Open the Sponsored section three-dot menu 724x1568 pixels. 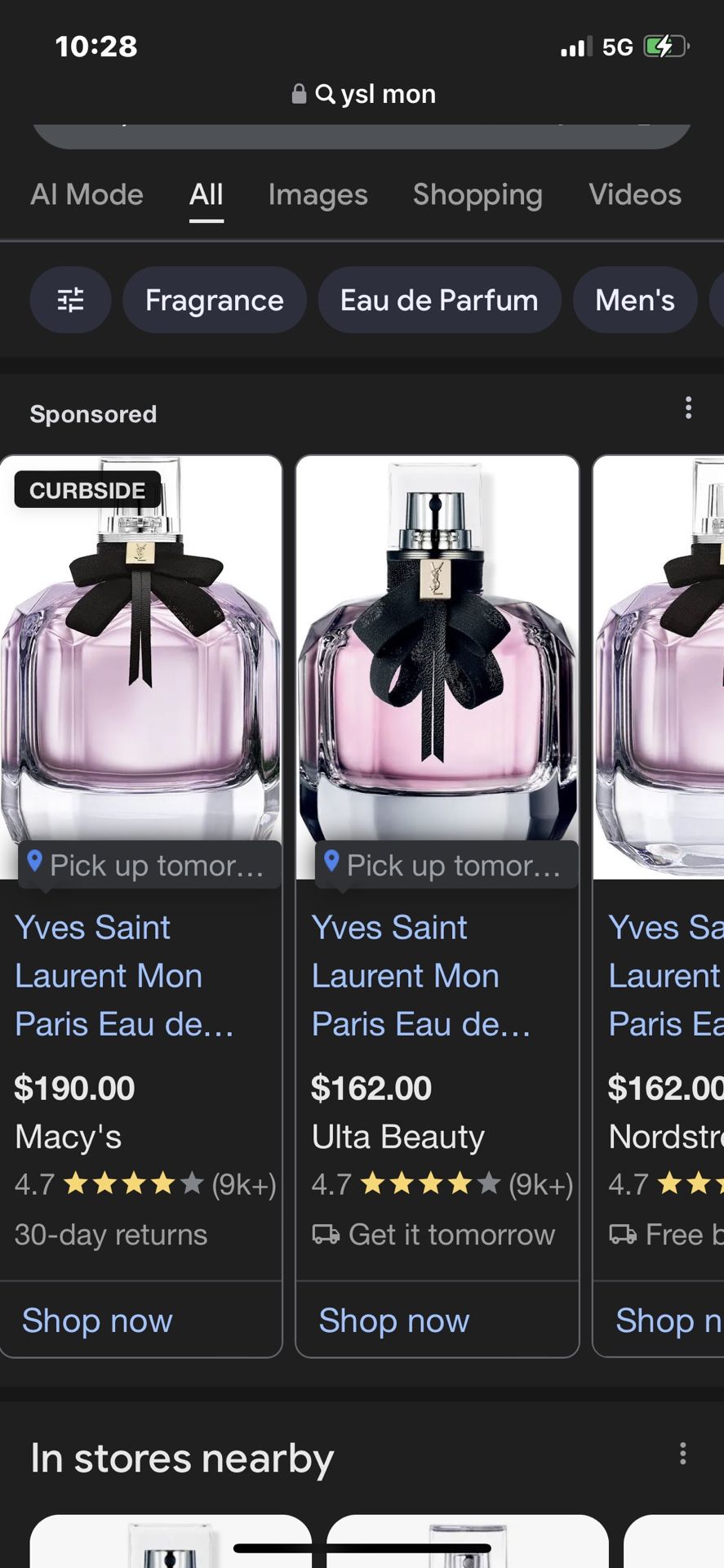(689, 408)
